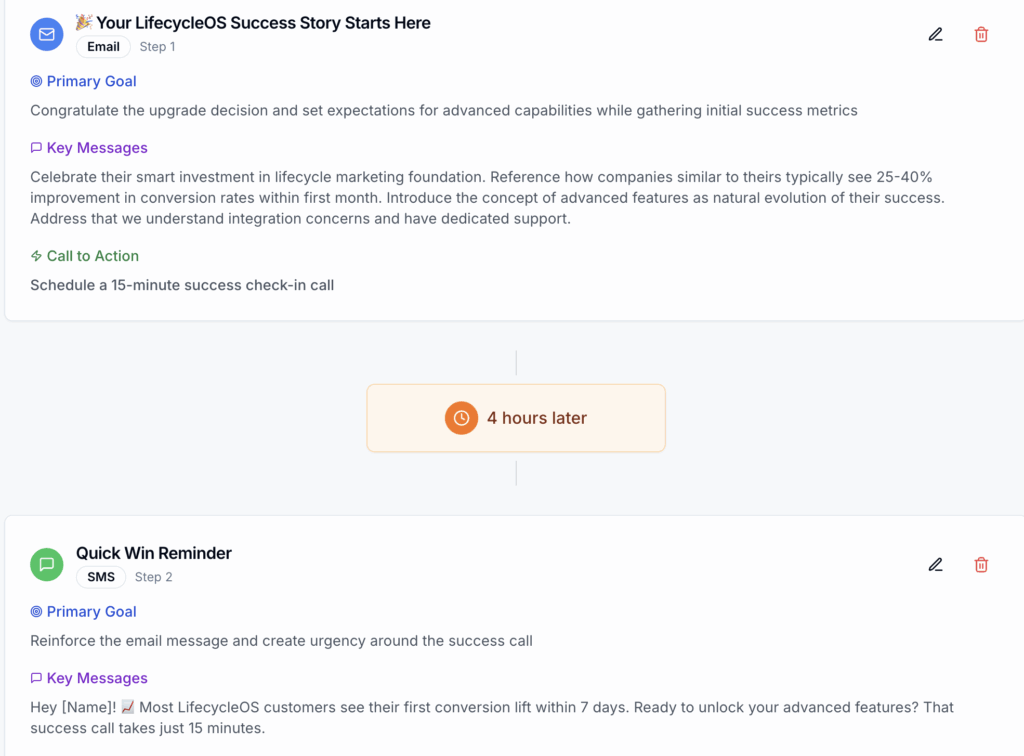Image resolution: width=1024 pixels, height=756 pixels.
Task: Select the SMS channel badge
Action: (x=101, y=577)
